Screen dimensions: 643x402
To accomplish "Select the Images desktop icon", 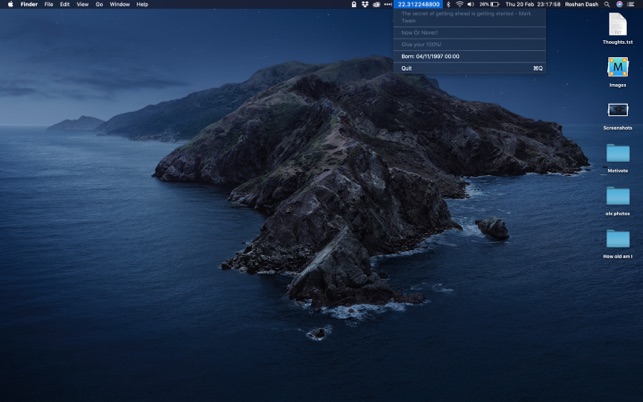I will [617, 68].
